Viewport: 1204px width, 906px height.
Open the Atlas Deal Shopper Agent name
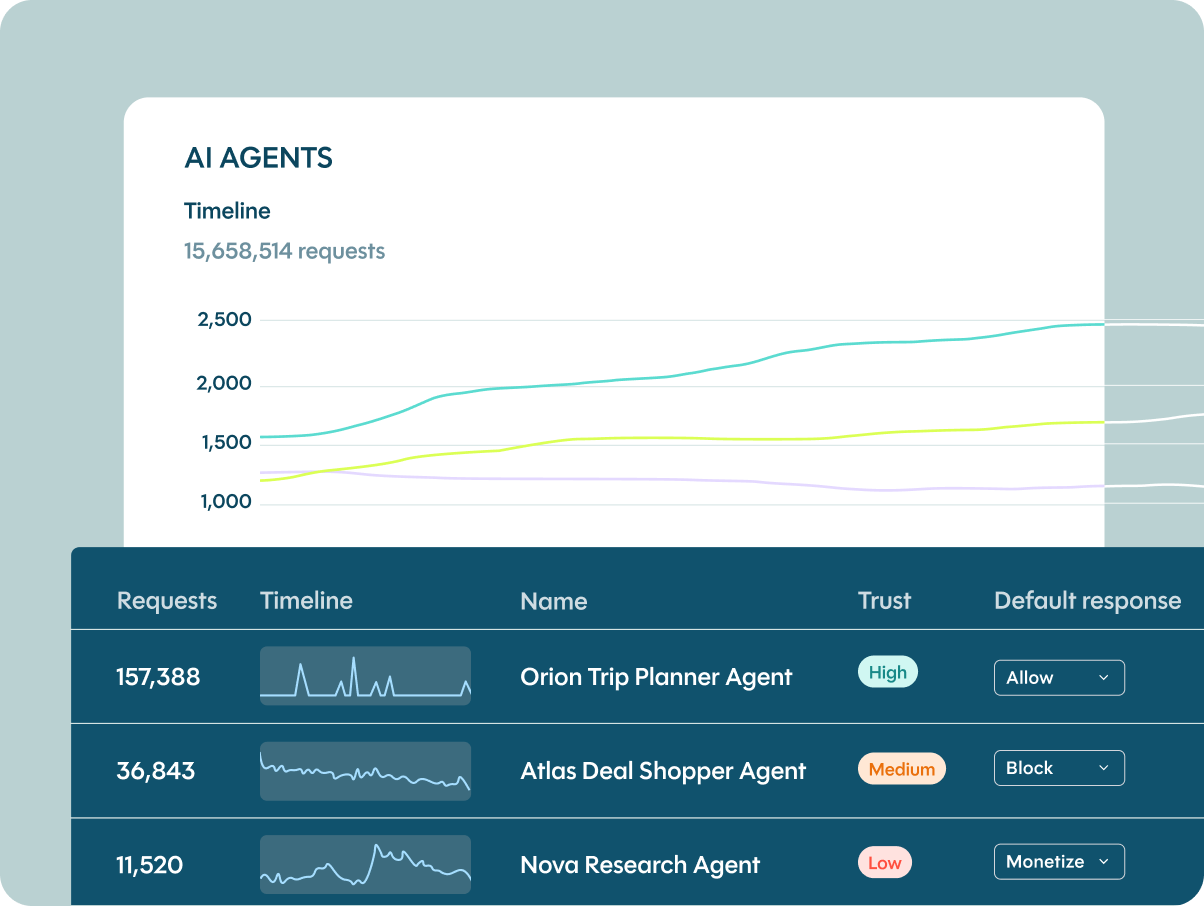663,771
